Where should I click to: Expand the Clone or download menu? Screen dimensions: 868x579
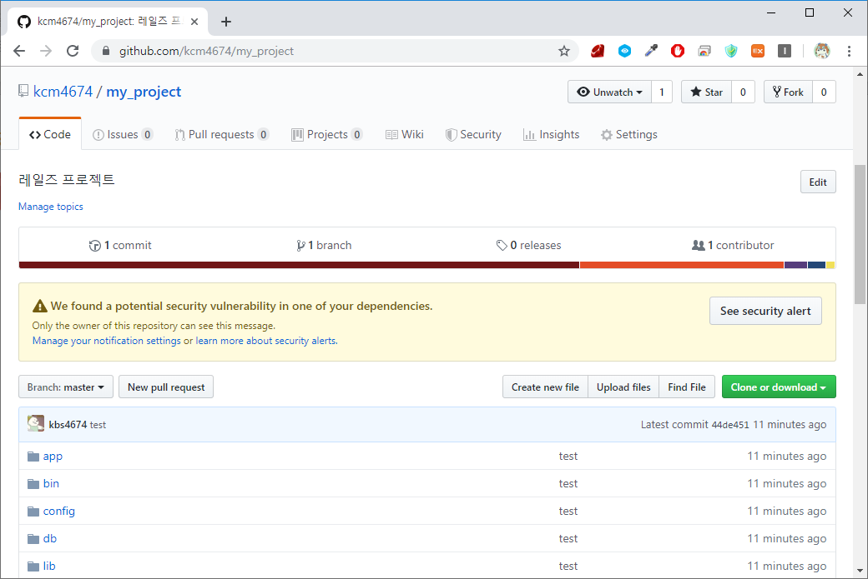[778, 387]
